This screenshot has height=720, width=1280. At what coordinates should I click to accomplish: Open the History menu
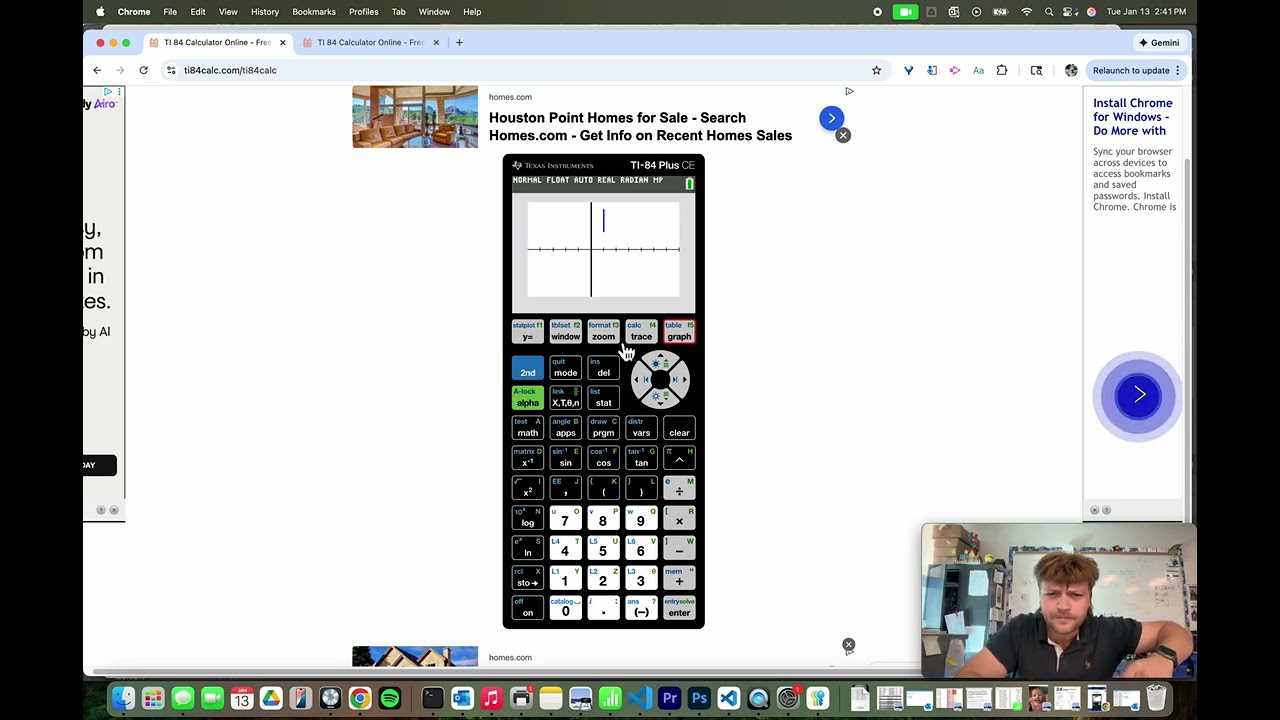(265, 12)
